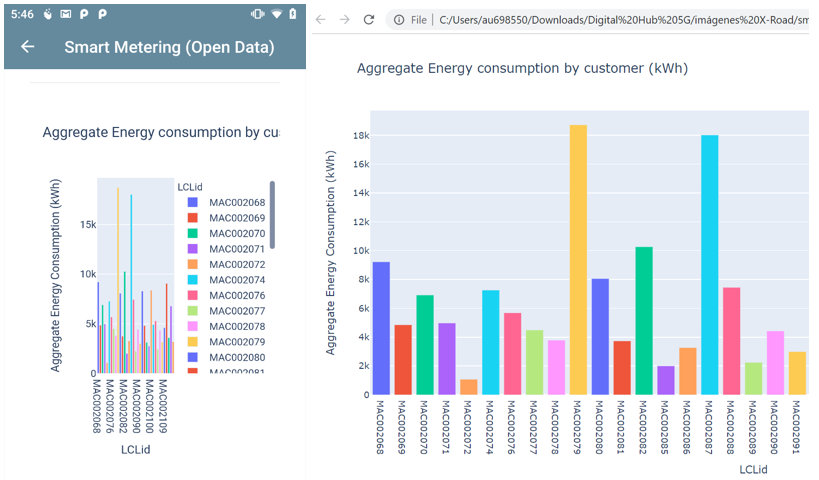The width and height of the screenshot is (819, 480).
Task: Click the MAC002070 legend color swatch
Action: click(x=193, y=233)
